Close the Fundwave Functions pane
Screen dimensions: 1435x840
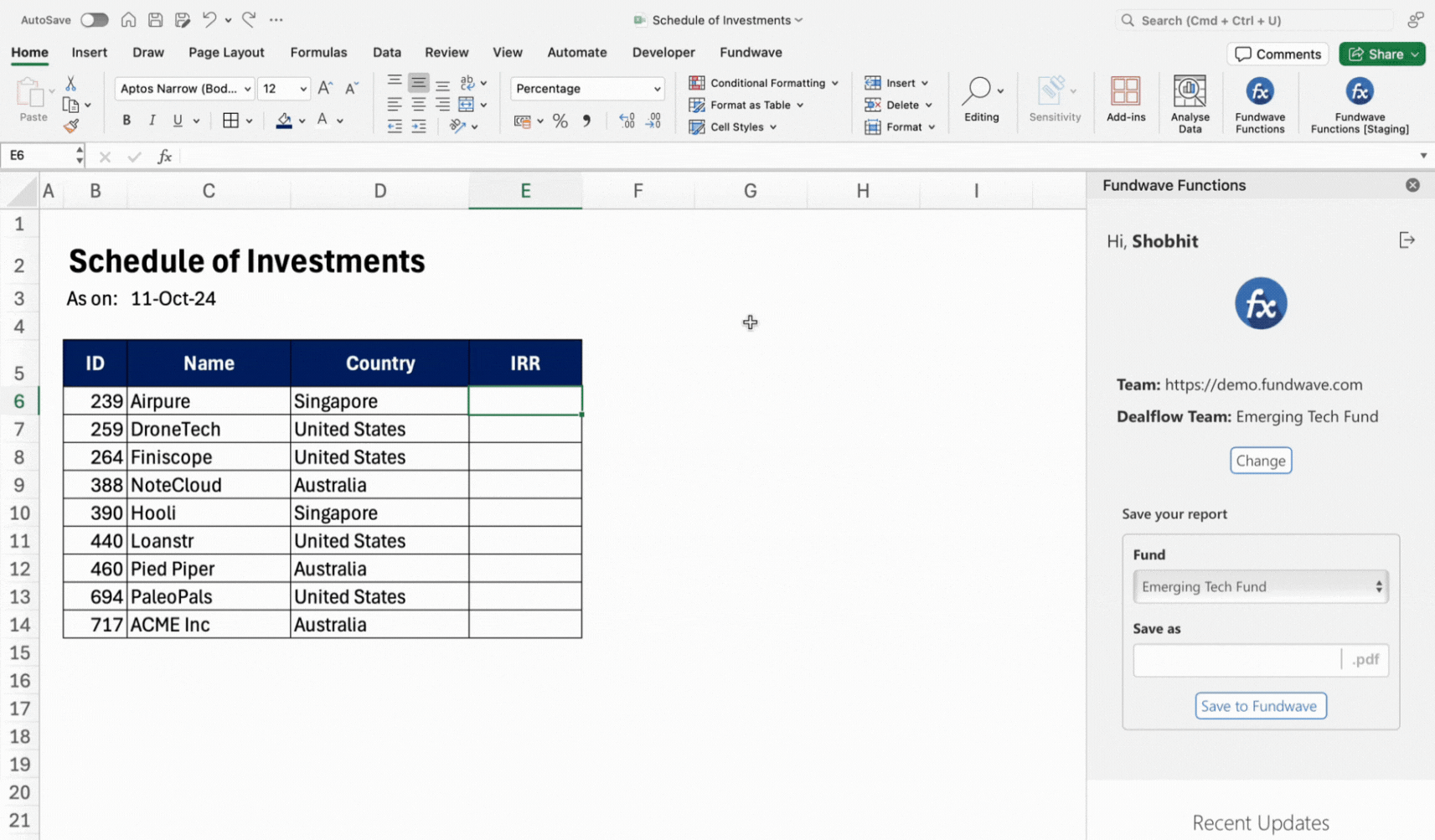pyautogui.click(x=1412, y=185)
